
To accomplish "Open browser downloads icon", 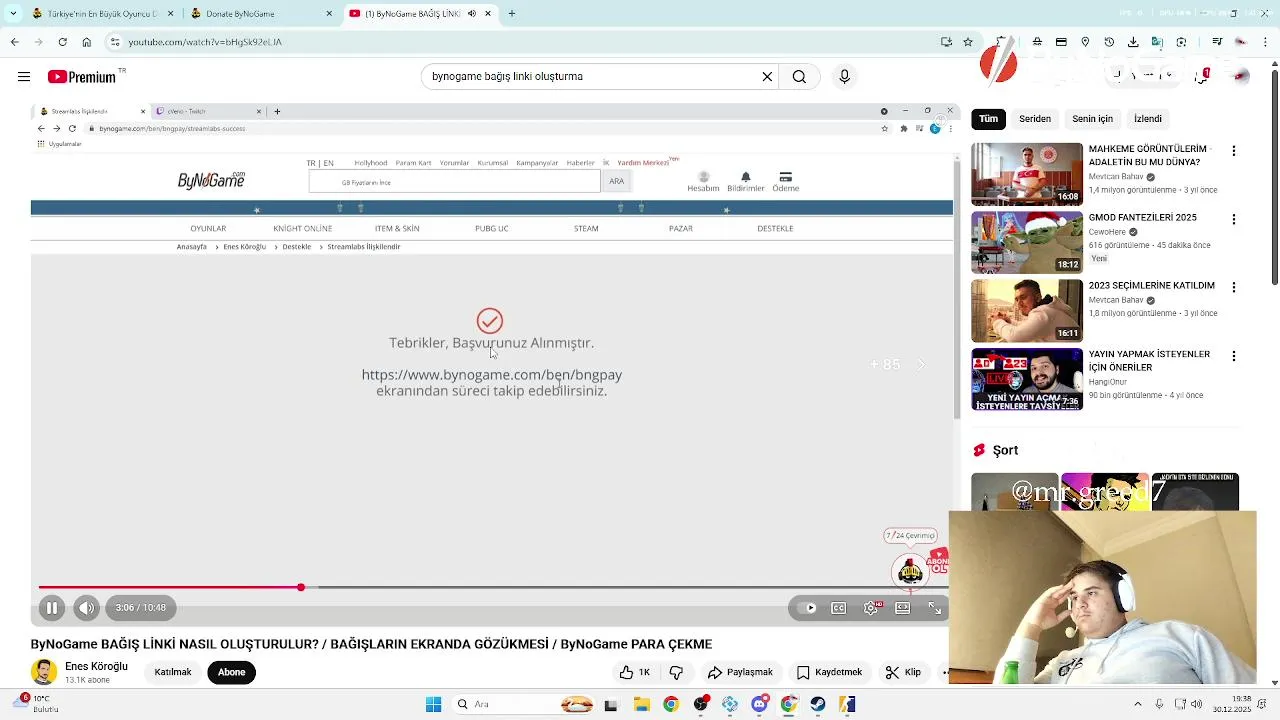I will coord(1132,42).
